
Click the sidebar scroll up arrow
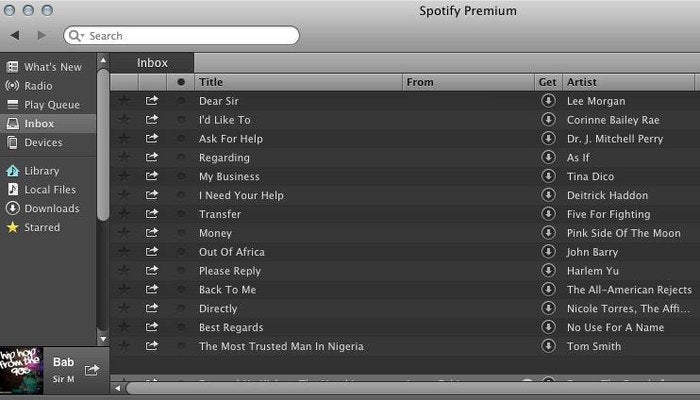(x=103, y=60)
